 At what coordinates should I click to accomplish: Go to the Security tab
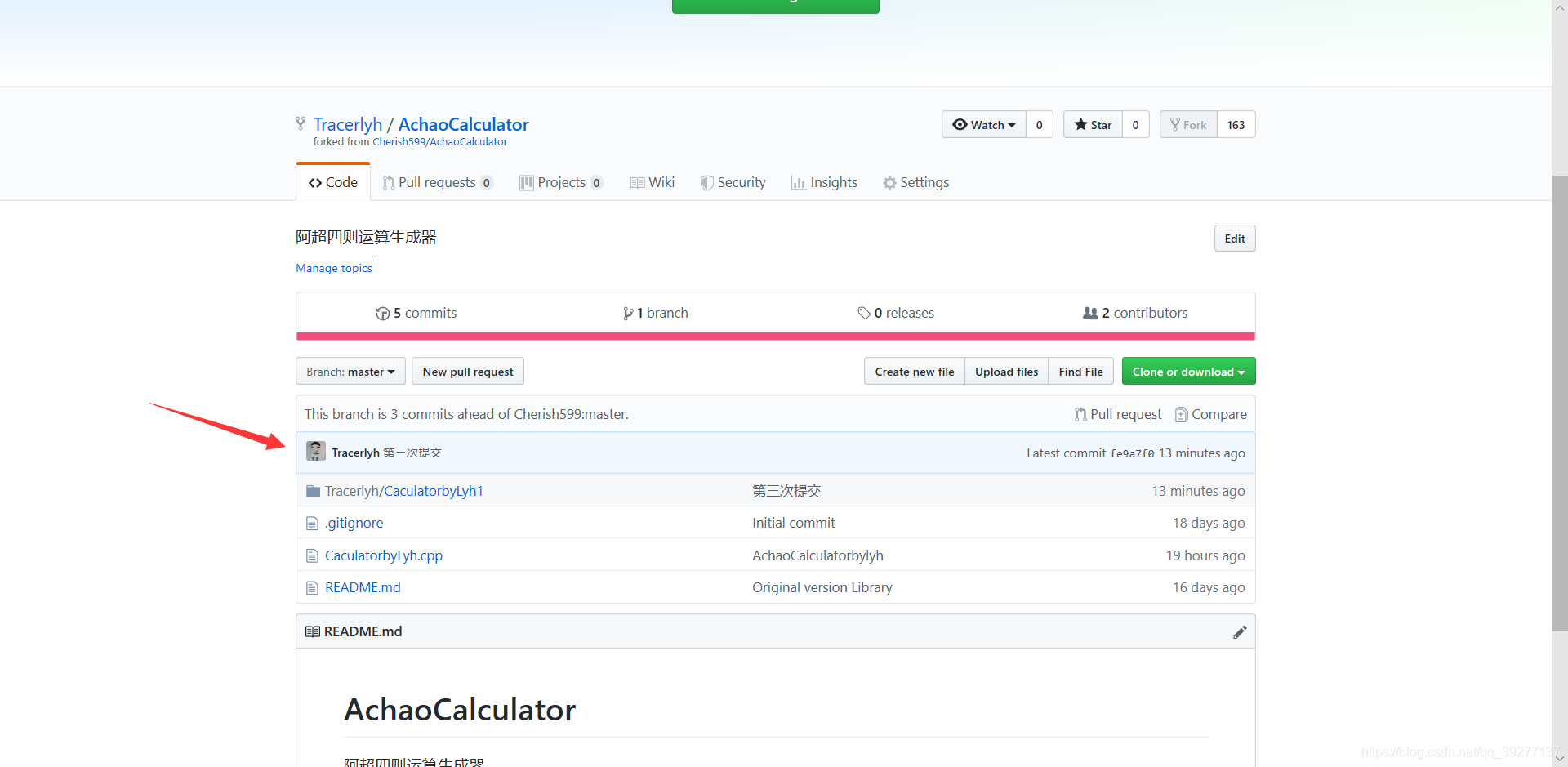(x=733, y=182)
